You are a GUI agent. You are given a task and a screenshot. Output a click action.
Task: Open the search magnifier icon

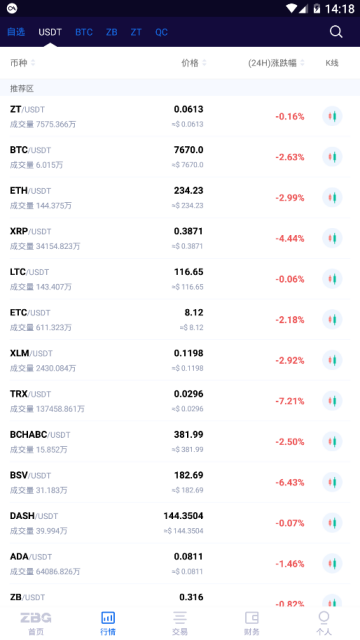tap(336, 32)
